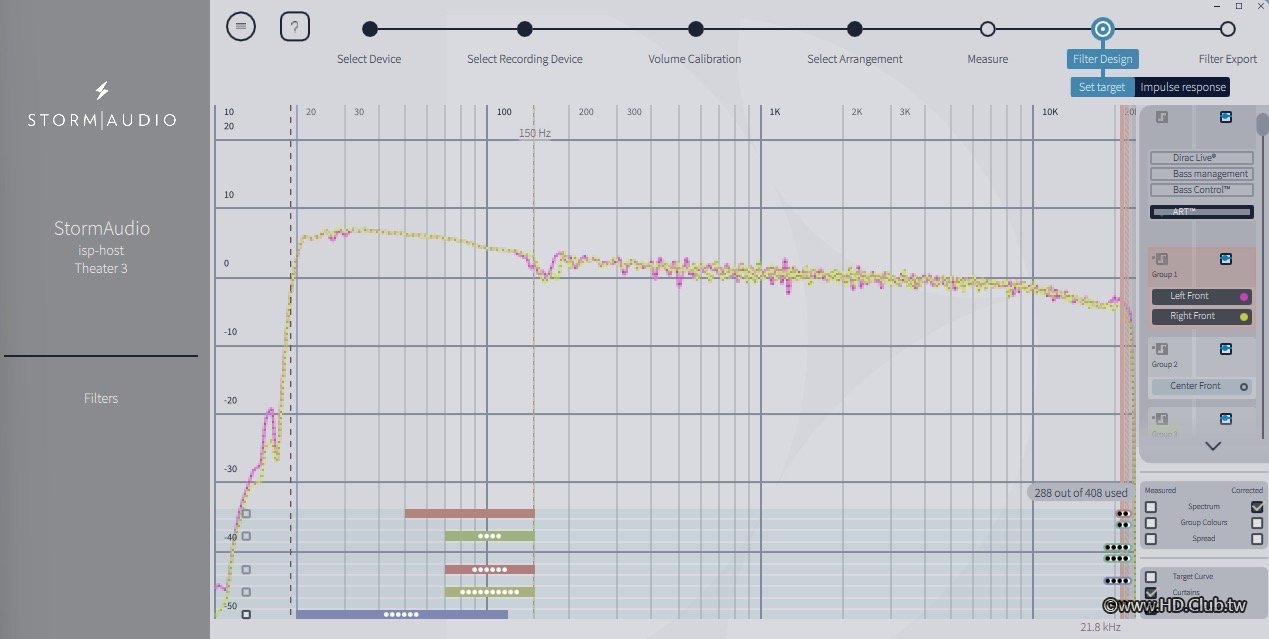
Task: Expand the speaker group list chevron
Action: (1213, 446)
